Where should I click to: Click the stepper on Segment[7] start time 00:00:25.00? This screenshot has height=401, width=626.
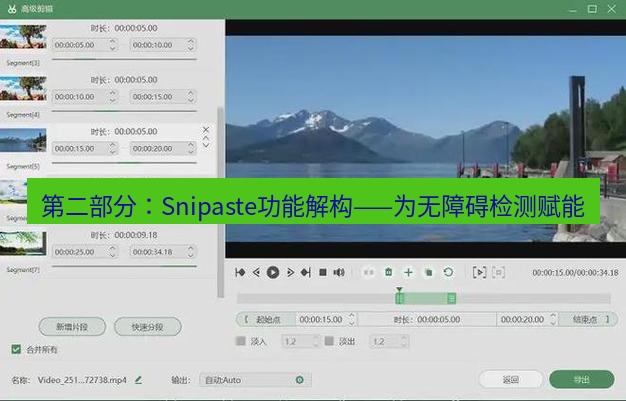(x=113, y=252)
